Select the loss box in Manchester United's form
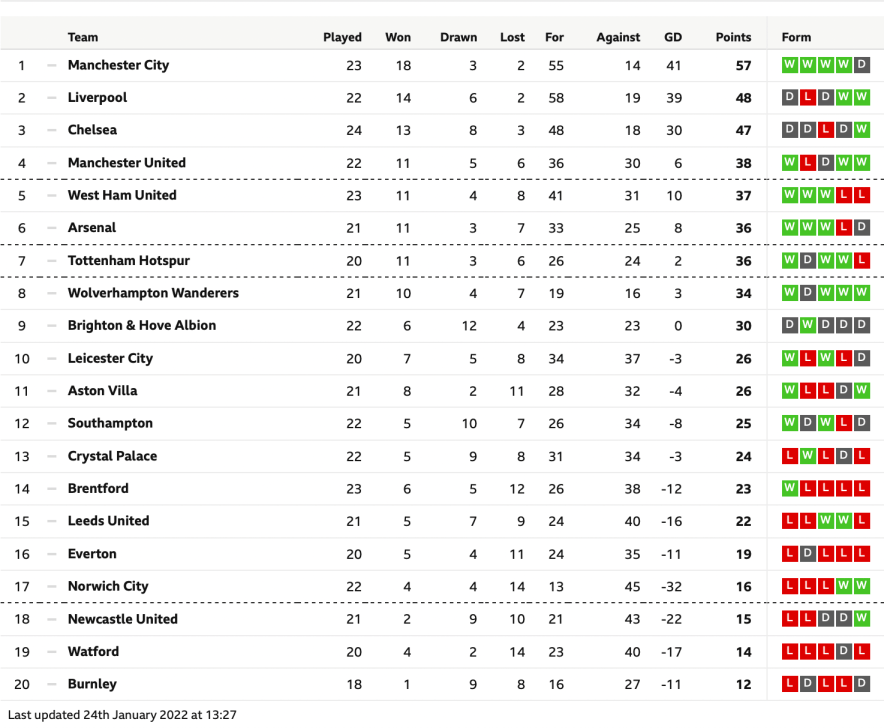This screenshot has height=728, width=884. coord(808,163)
